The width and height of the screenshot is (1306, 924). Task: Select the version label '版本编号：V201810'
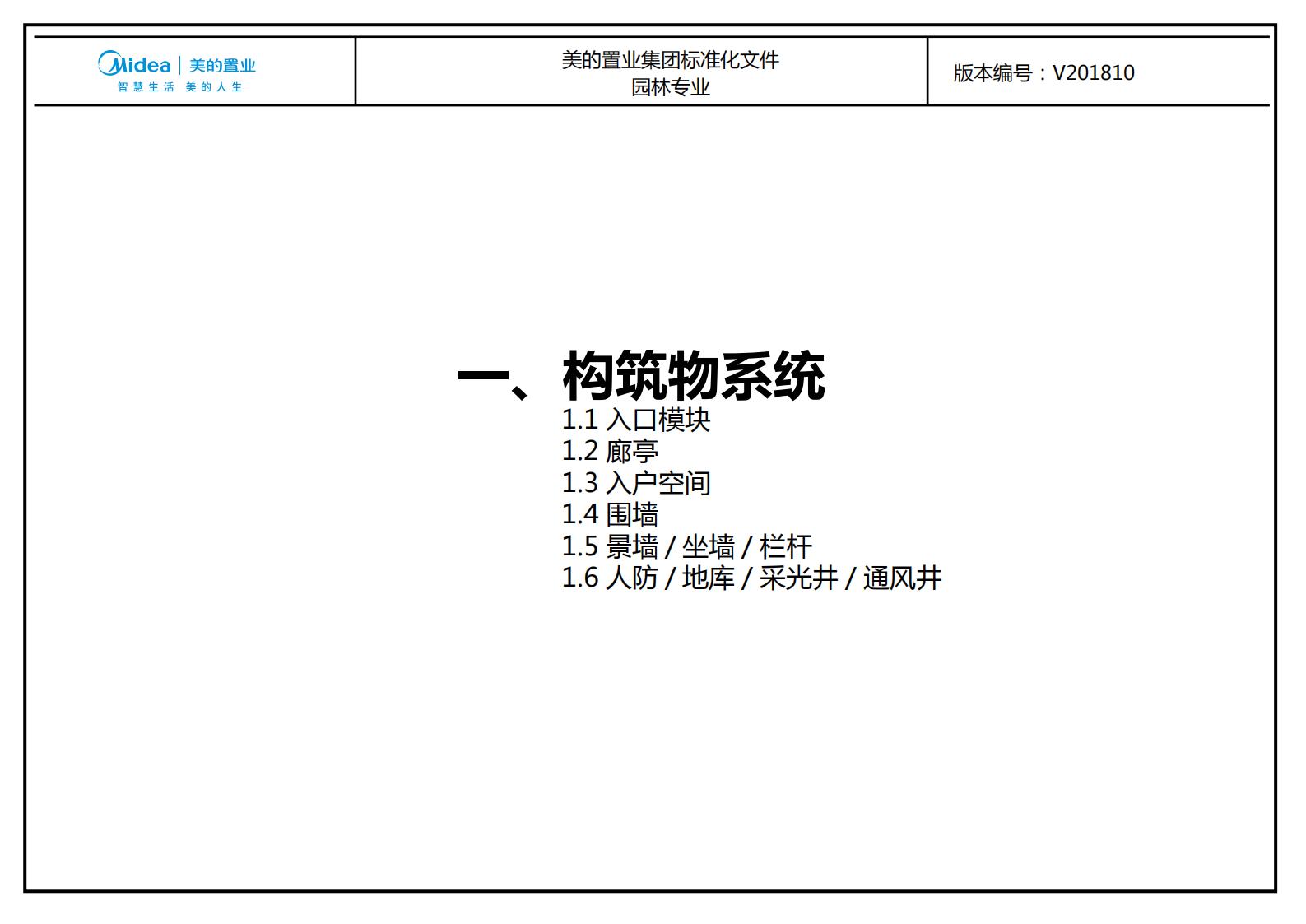[x=1043, y=73]
